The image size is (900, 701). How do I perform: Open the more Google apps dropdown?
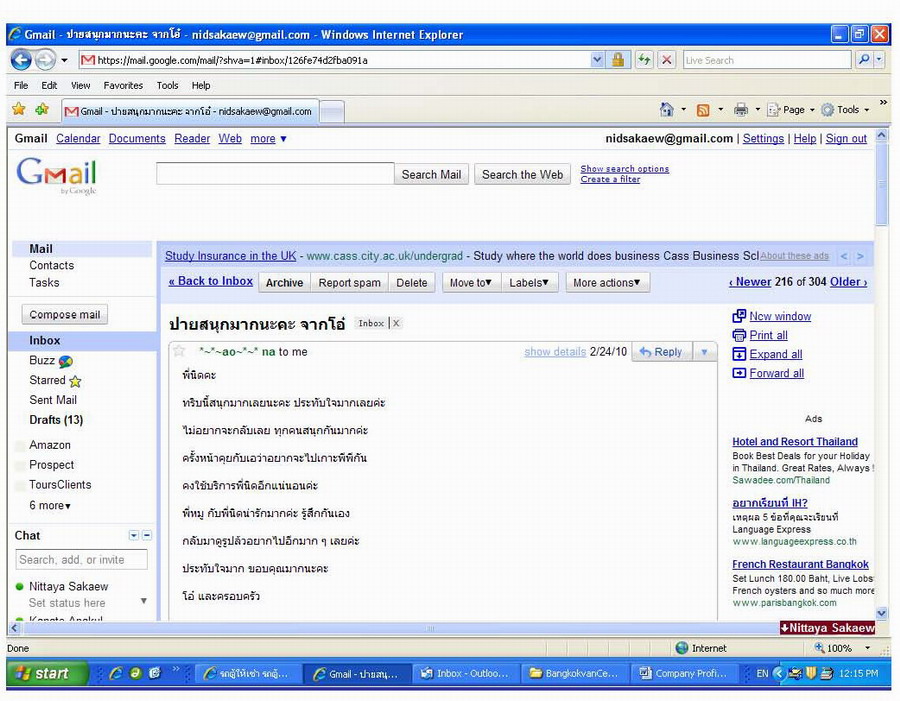[268, 138]
